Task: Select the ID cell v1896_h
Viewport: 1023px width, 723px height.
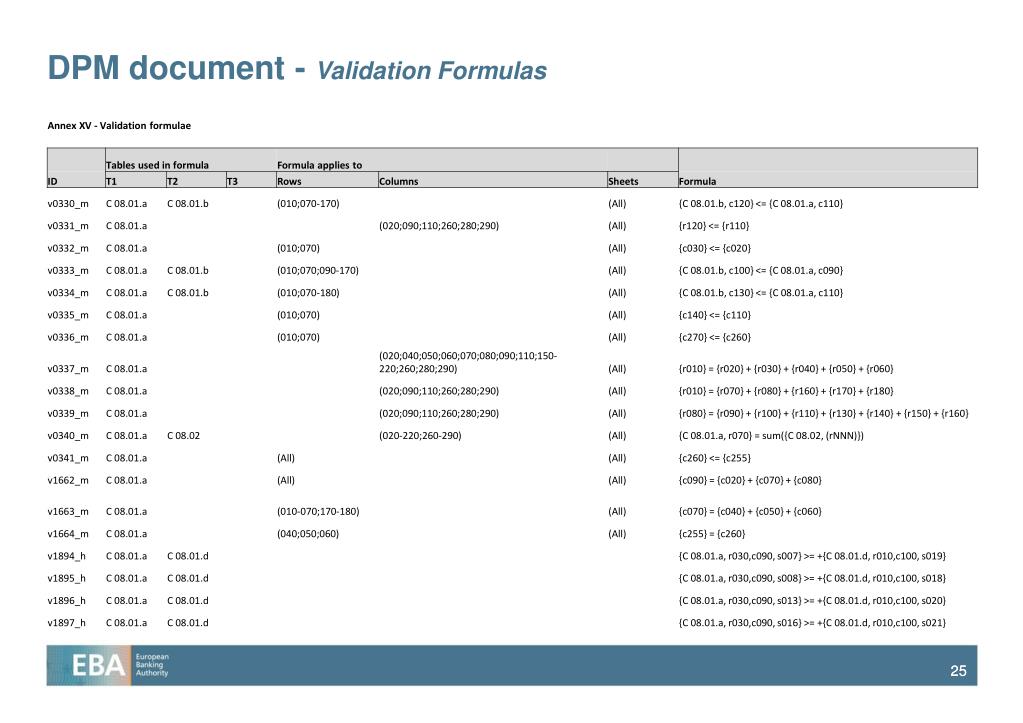Action: [x=67, y=600]
